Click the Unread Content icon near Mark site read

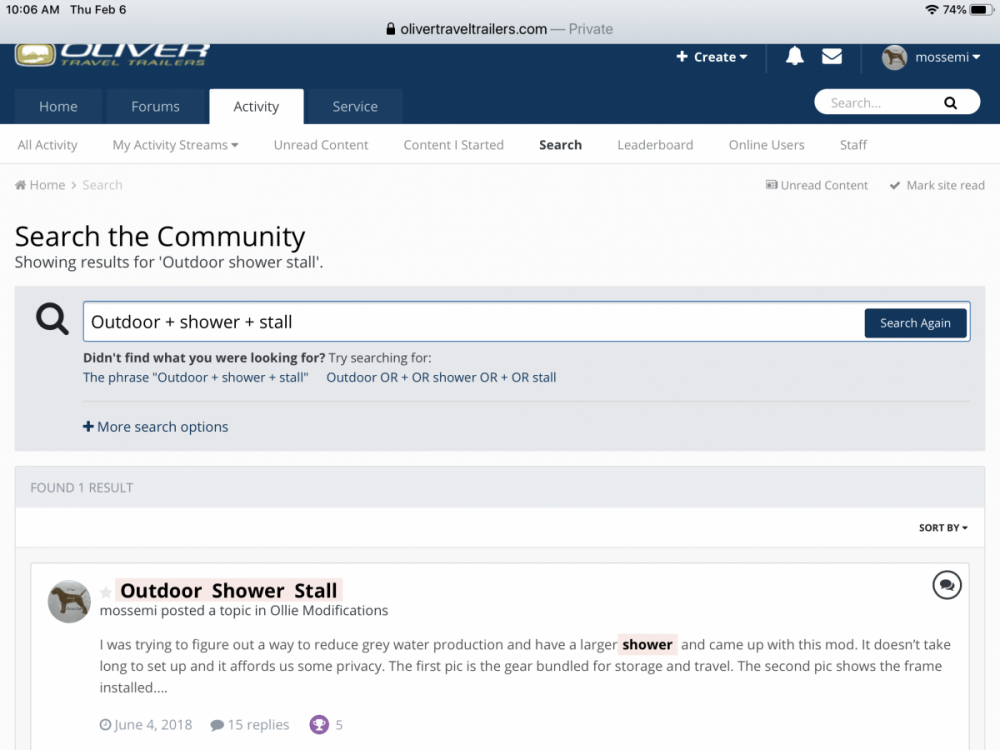coord(770,184)
